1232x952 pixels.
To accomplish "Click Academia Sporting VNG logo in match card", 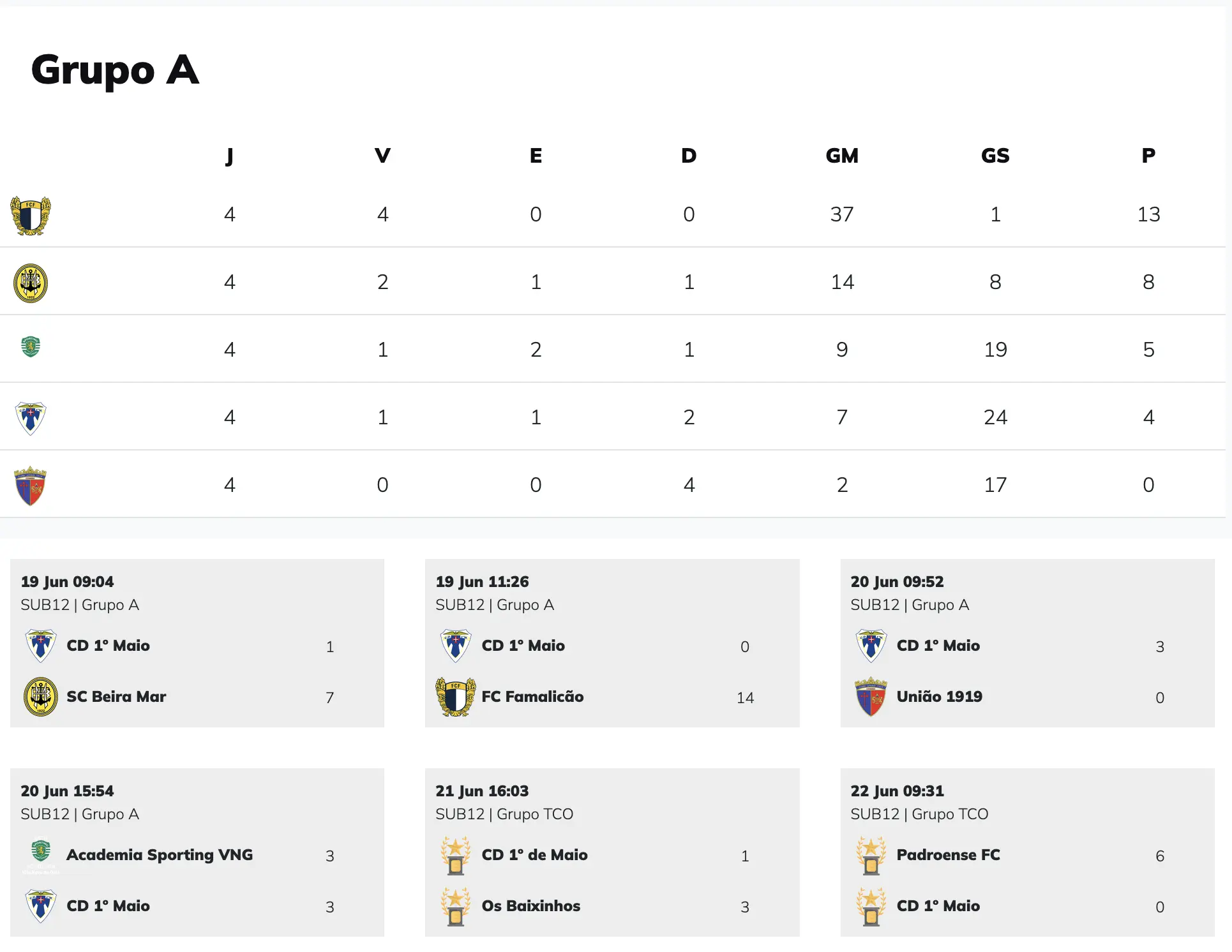I will coord(41,854).
